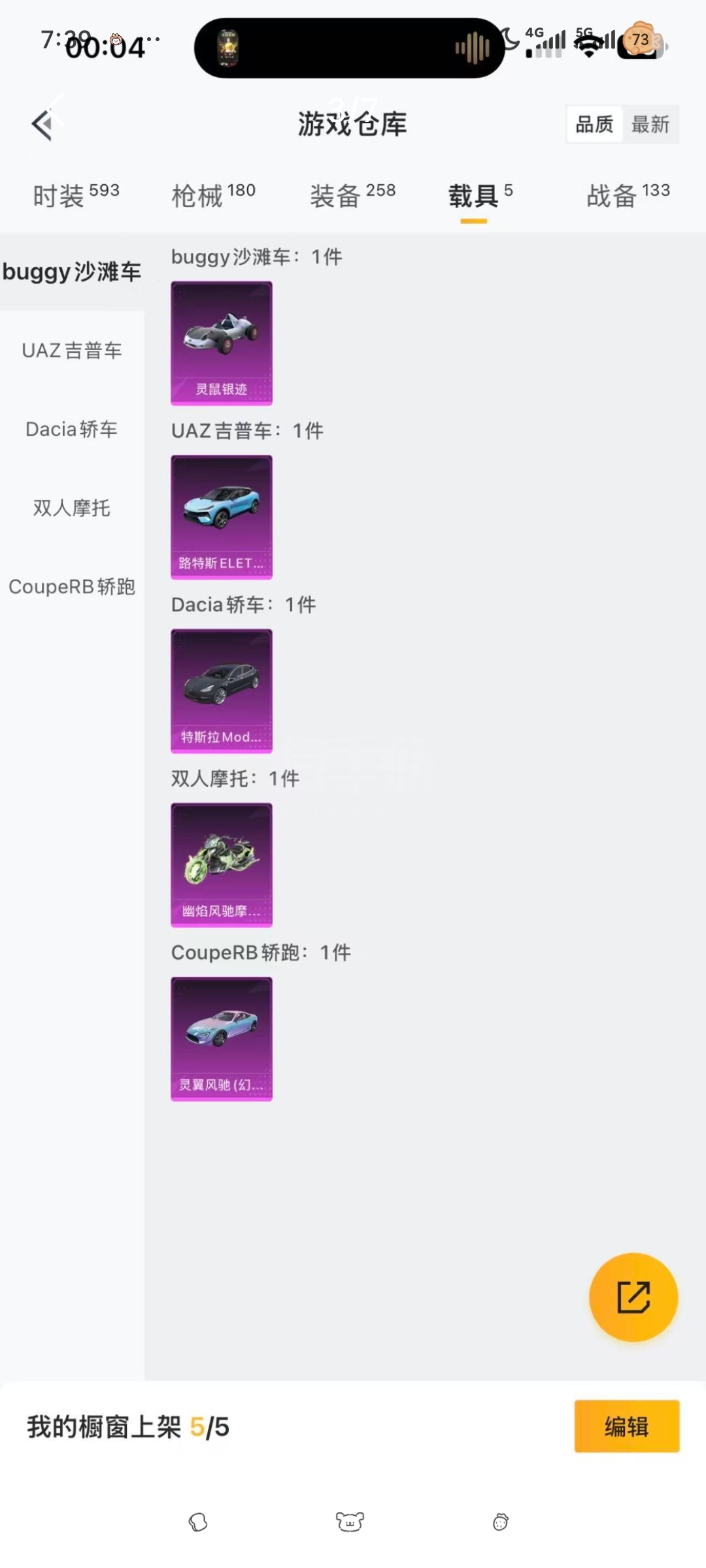Open the 装备 258 tab
Viewport: 706px width, 1568px height.
352,195
